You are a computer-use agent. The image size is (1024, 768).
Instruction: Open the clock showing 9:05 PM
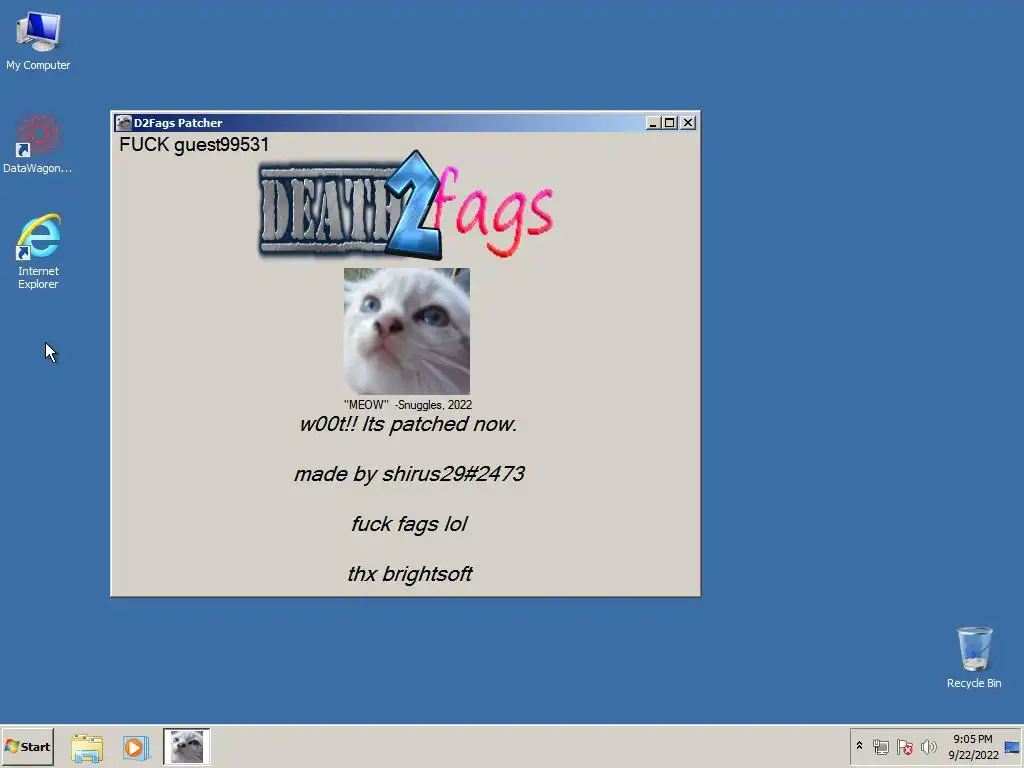(x=972, y=739)
